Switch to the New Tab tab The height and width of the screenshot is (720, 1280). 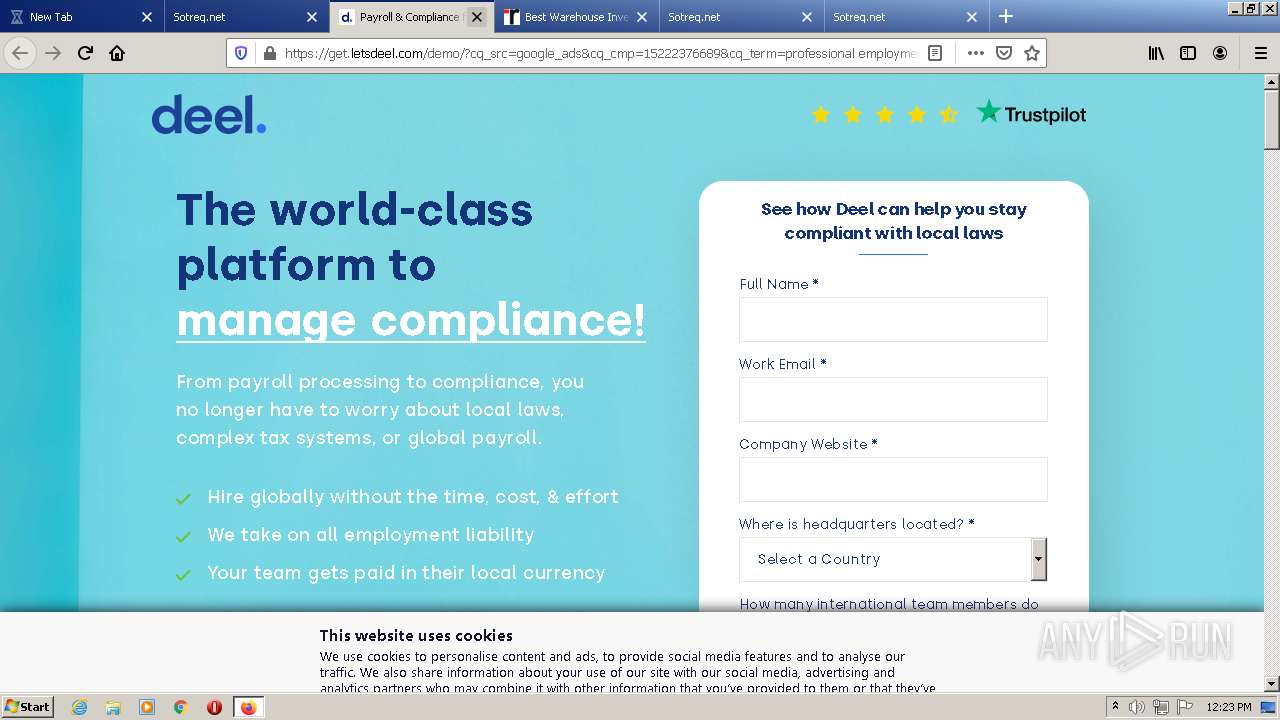pos(82,17)
